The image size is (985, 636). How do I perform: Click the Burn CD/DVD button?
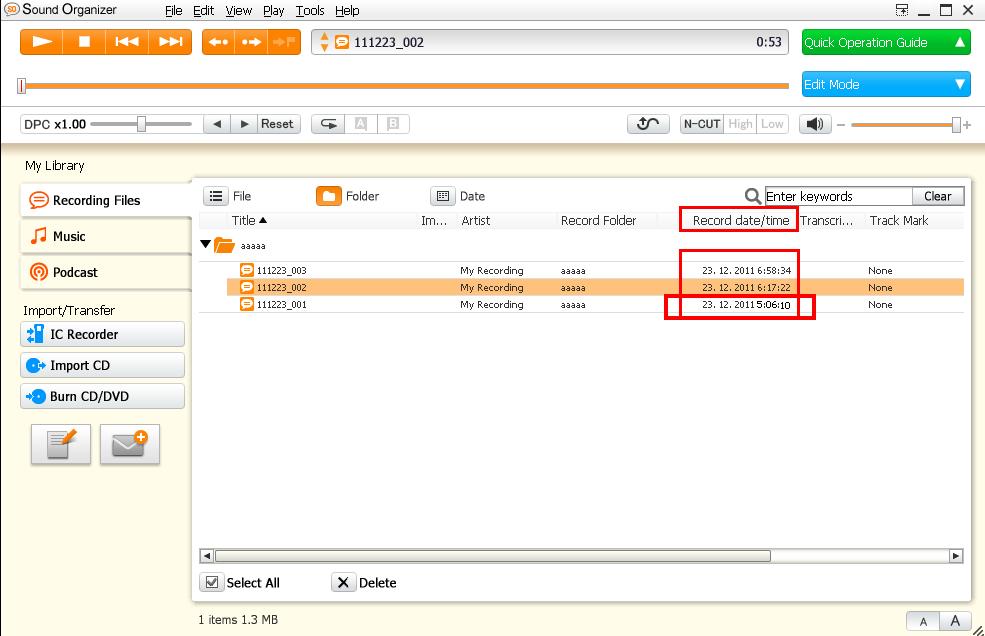tap(102, 396)
